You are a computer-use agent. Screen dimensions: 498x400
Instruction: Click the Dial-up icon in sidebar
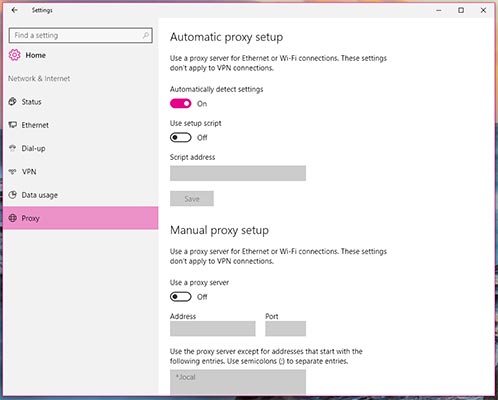[x=12, y=148]
